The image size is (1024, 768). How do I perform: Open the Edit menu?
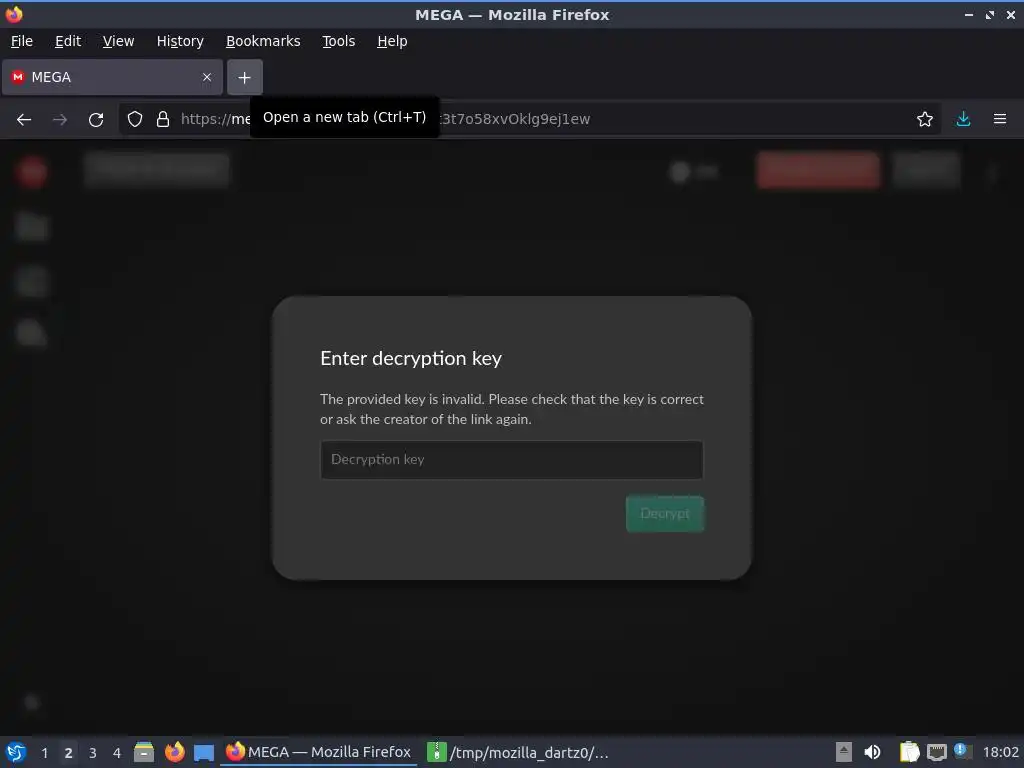point(68,41)
